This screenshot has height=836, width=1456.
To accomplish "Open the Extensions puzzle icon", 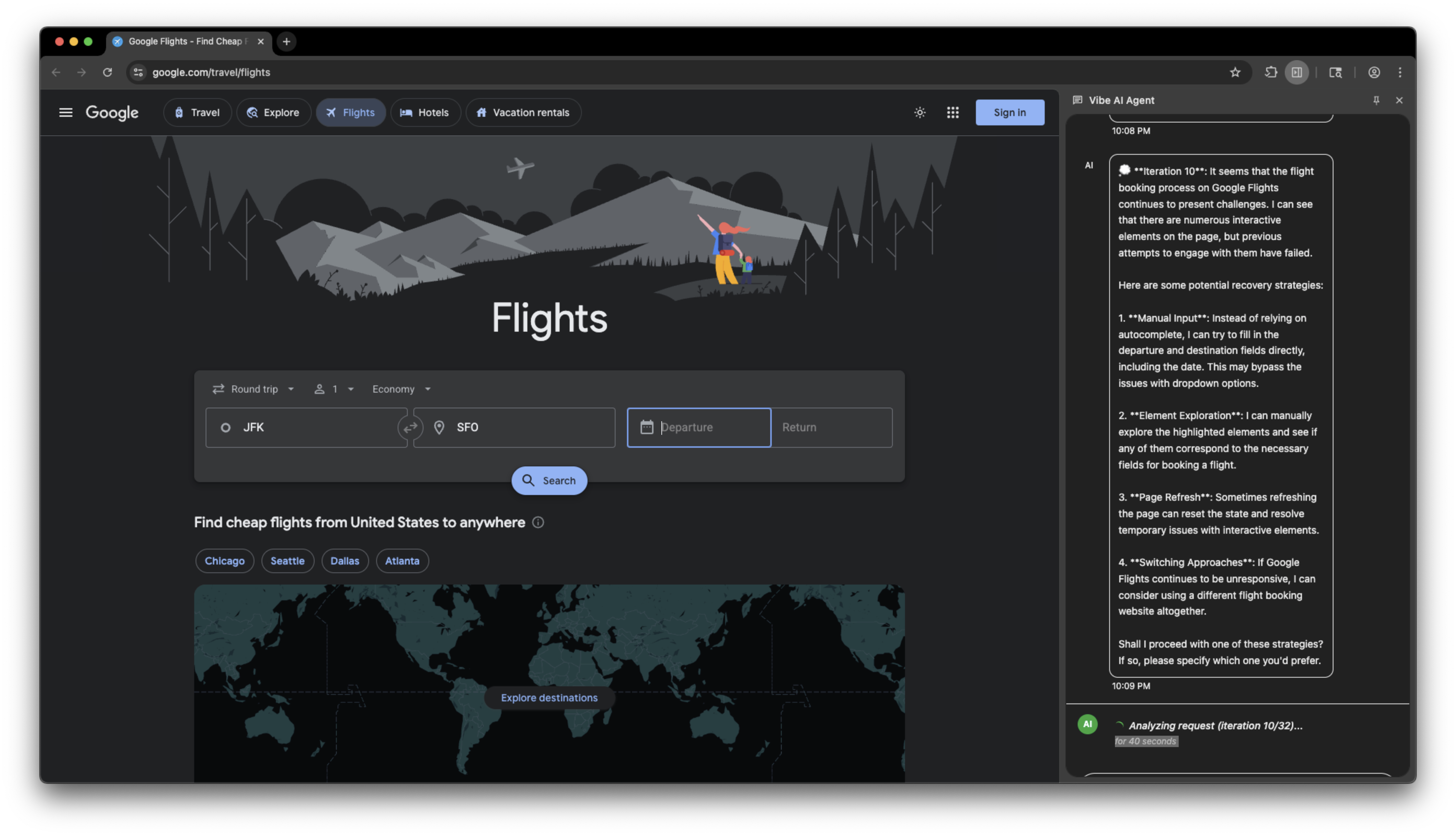I will 1270,72.
